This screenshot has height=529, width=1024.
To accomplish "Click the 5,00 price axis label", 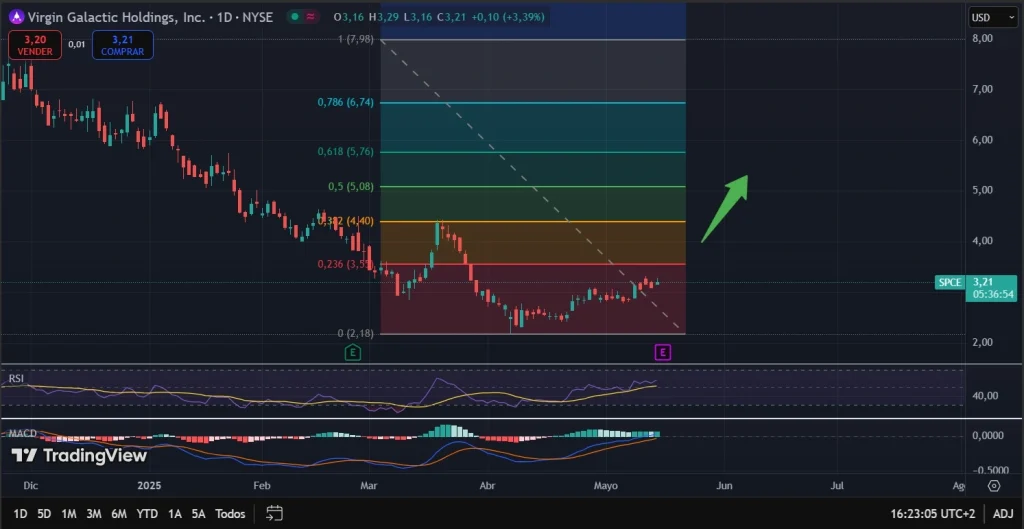I will (x=983, y=190).
